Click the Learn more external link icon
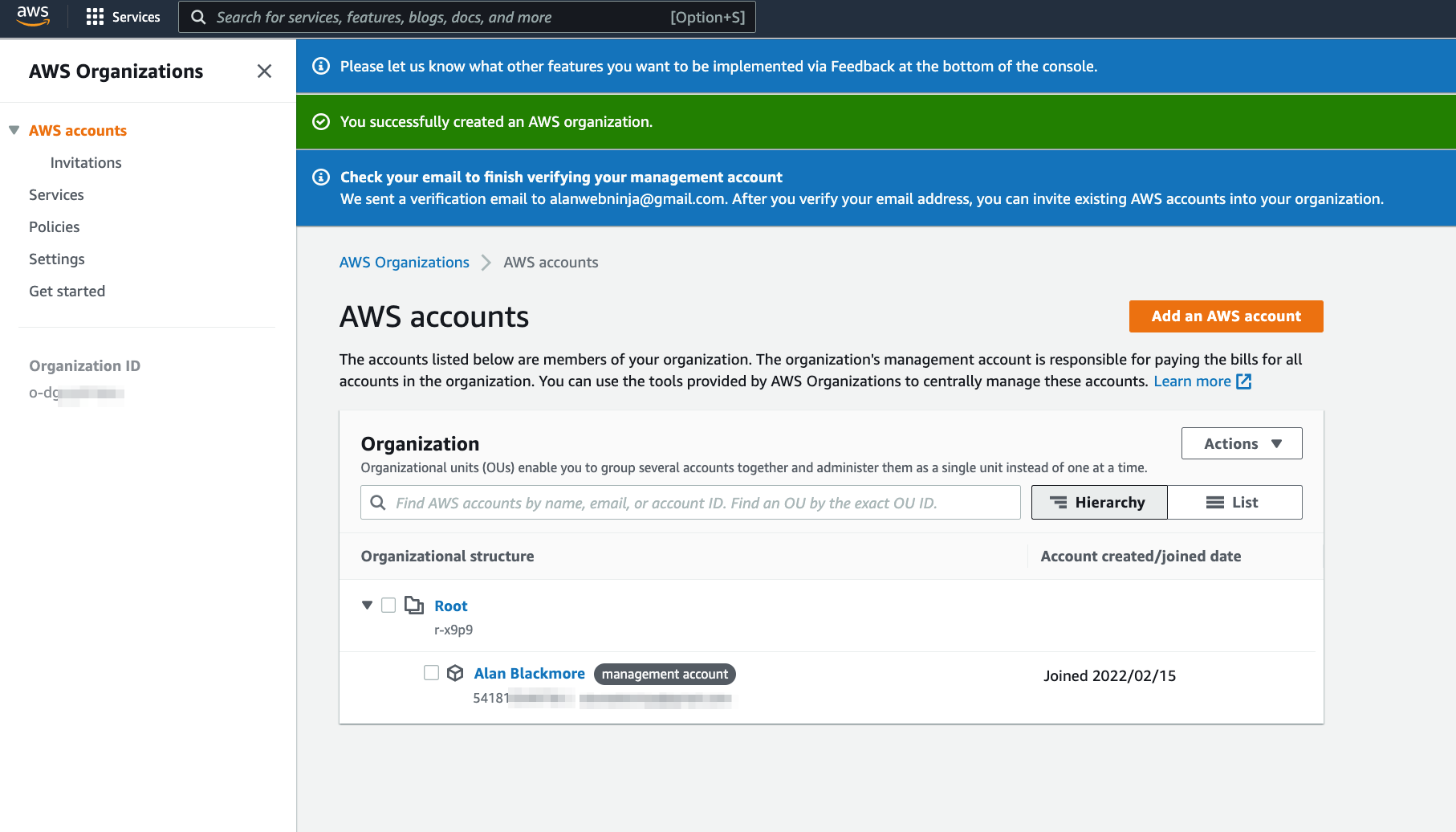 [1244, 381]
